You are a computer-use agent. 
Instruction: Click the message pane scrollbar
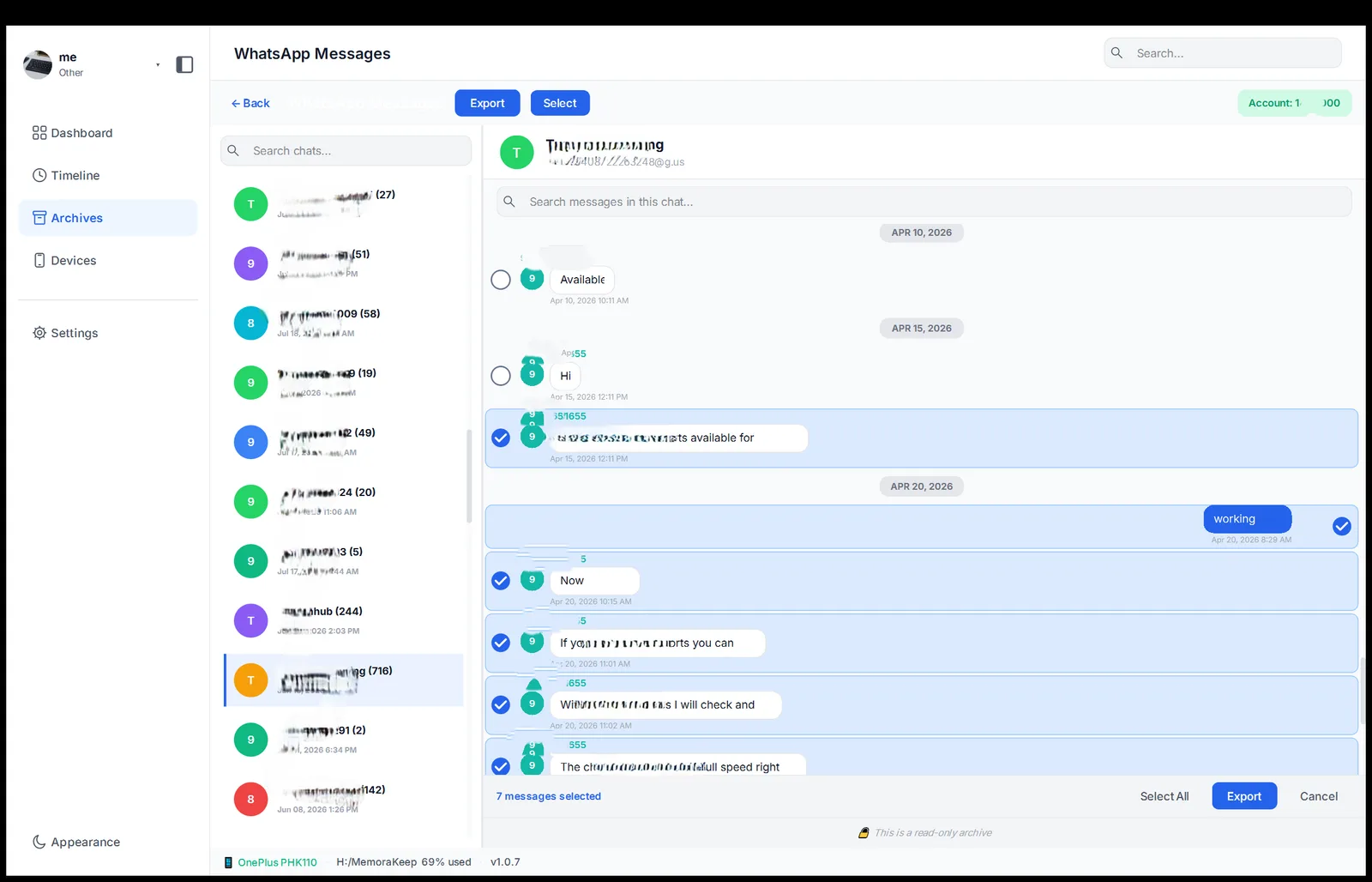tap(1361, 691)
